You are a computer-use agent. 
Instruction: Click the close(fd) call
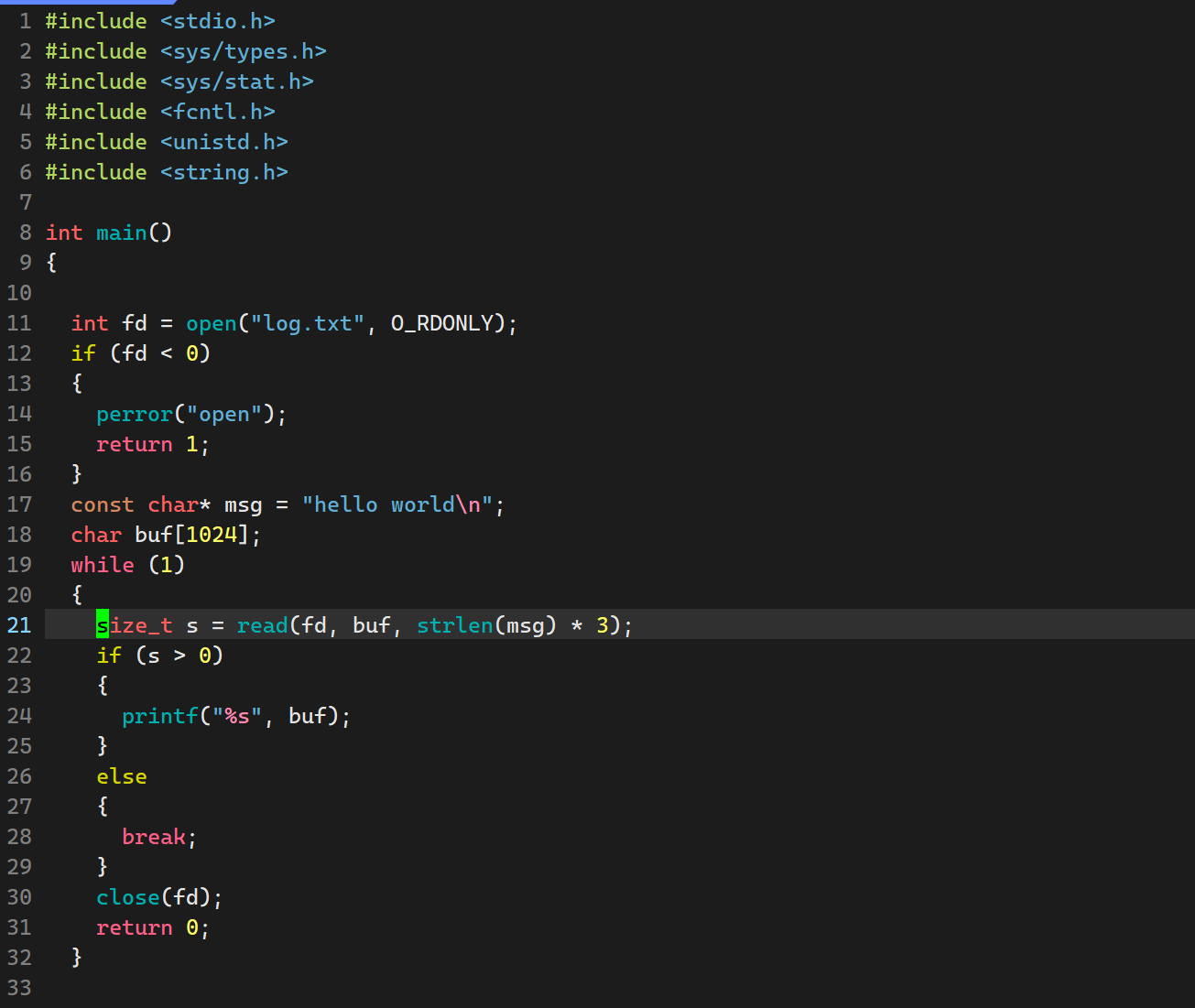pos(158,897)
